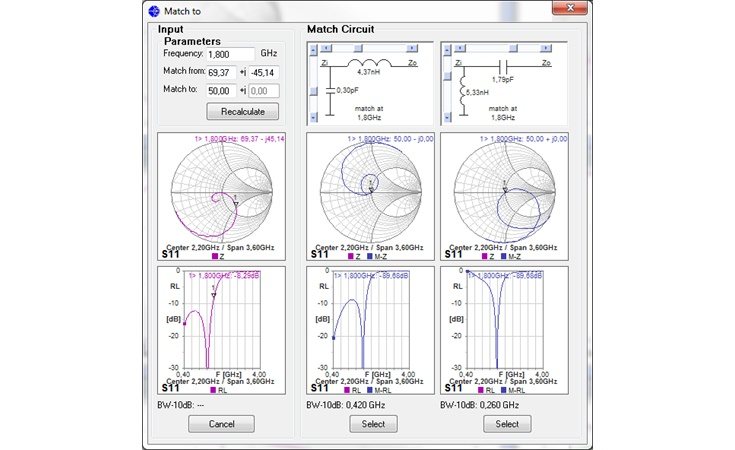Click right arrow of 4,37nH circuit horizontal slider

(x=412, y=48)
